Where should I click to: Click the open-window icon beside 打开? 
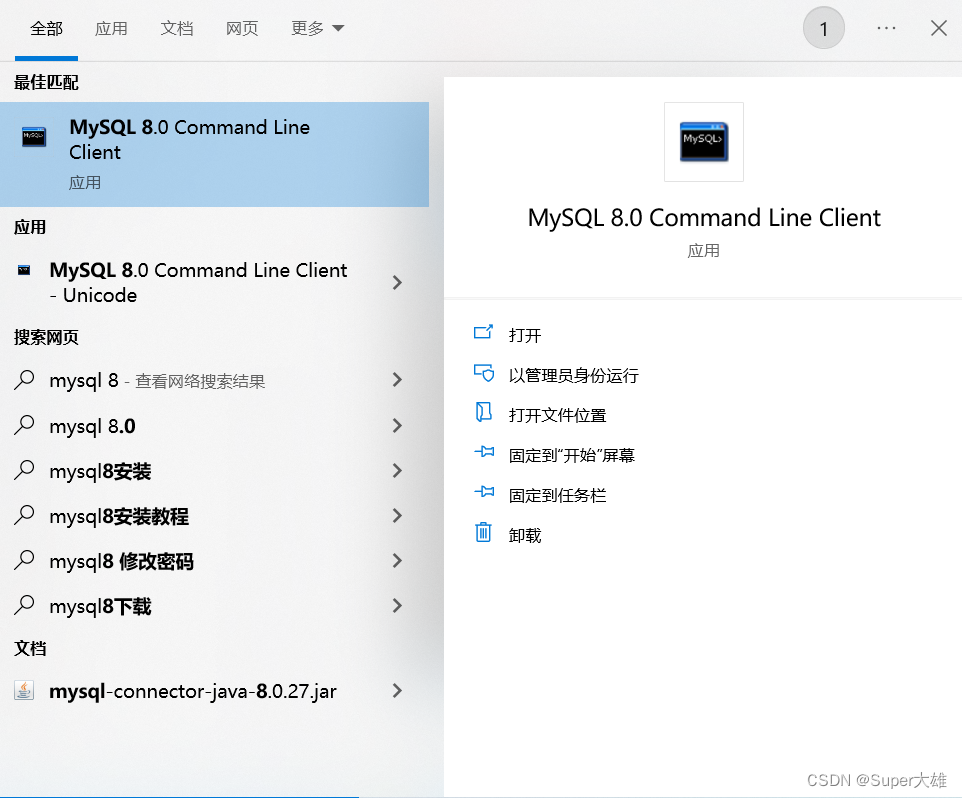(x=483, y=332)
